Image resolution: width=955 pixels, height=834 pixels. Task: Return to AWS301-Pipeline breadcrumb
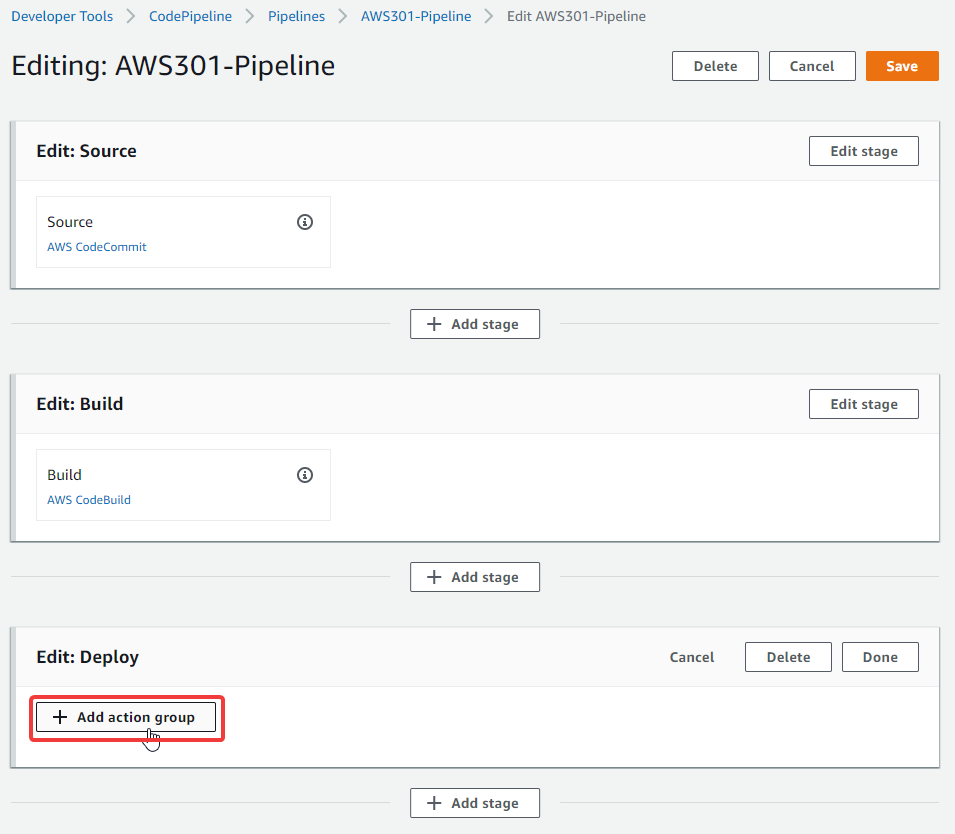click(x=416, y=16)
